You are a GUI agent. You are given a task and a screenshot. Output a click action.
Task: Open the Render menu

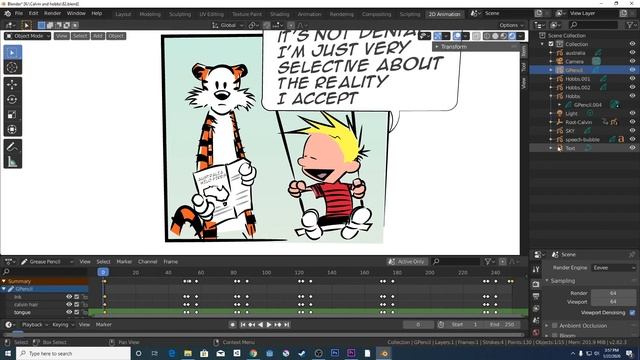(x=52, y=13)
